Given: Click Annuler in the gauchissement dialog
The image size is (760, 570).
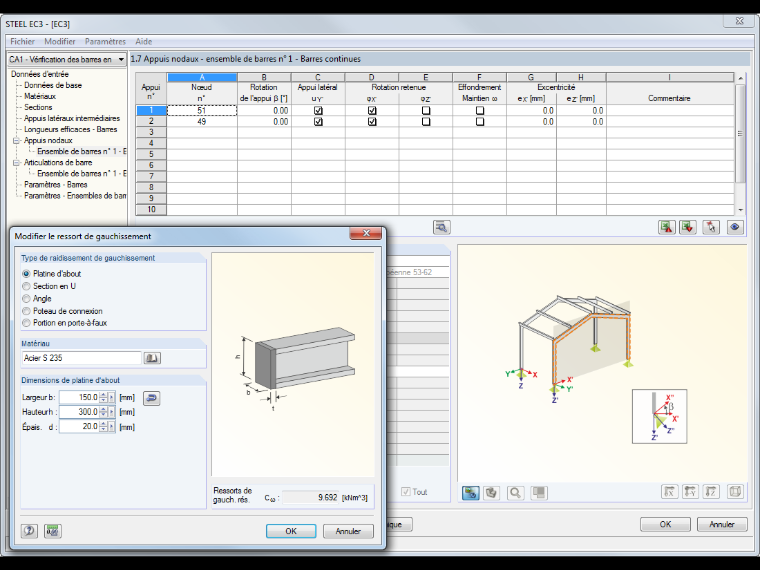Looking at the screenshot, I should [348, 531].
